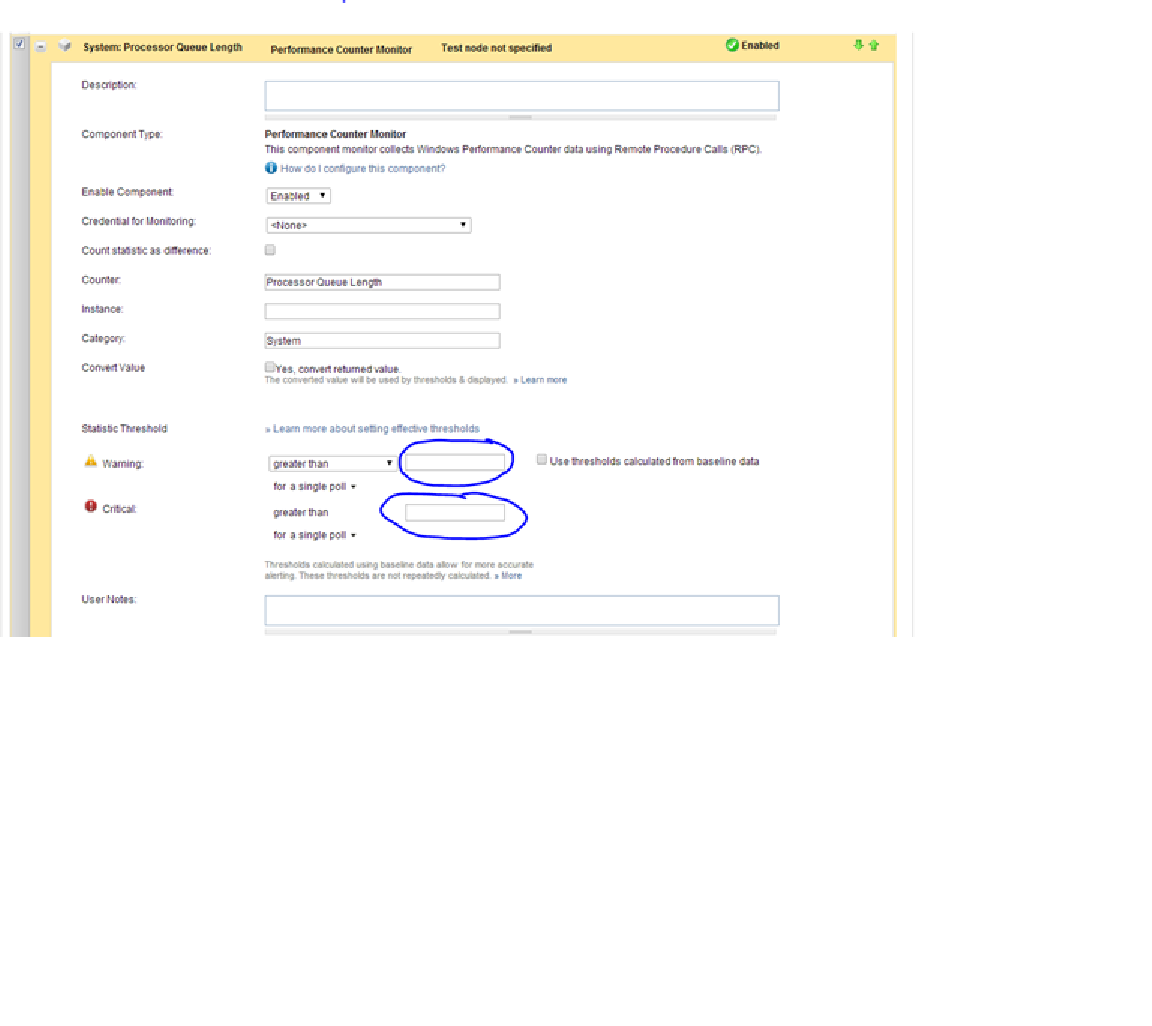Toggle the component selection checkbox in header

20,44
